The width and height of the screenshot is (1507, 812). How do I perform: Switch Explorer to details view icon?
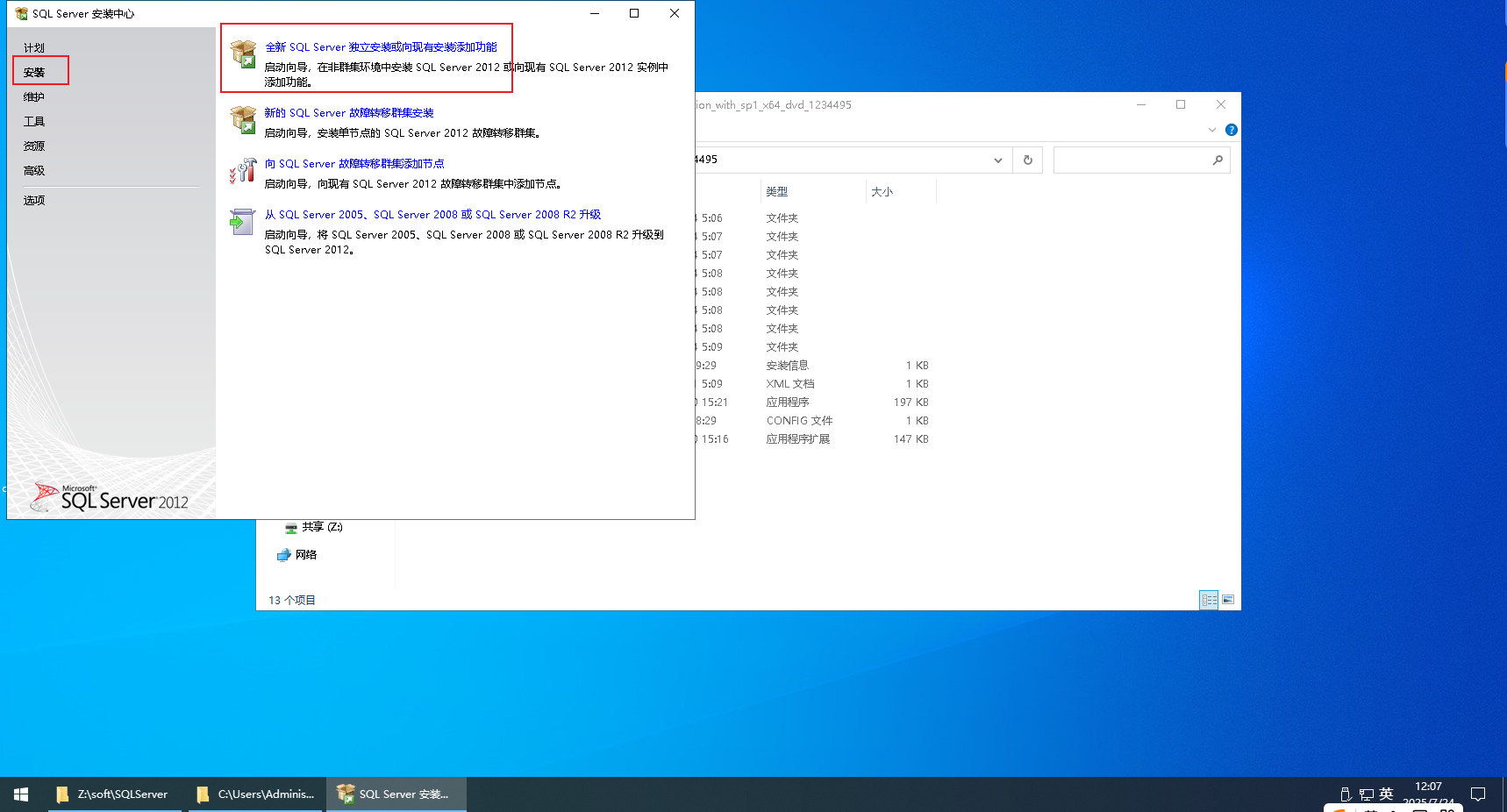click(1209, 600)
